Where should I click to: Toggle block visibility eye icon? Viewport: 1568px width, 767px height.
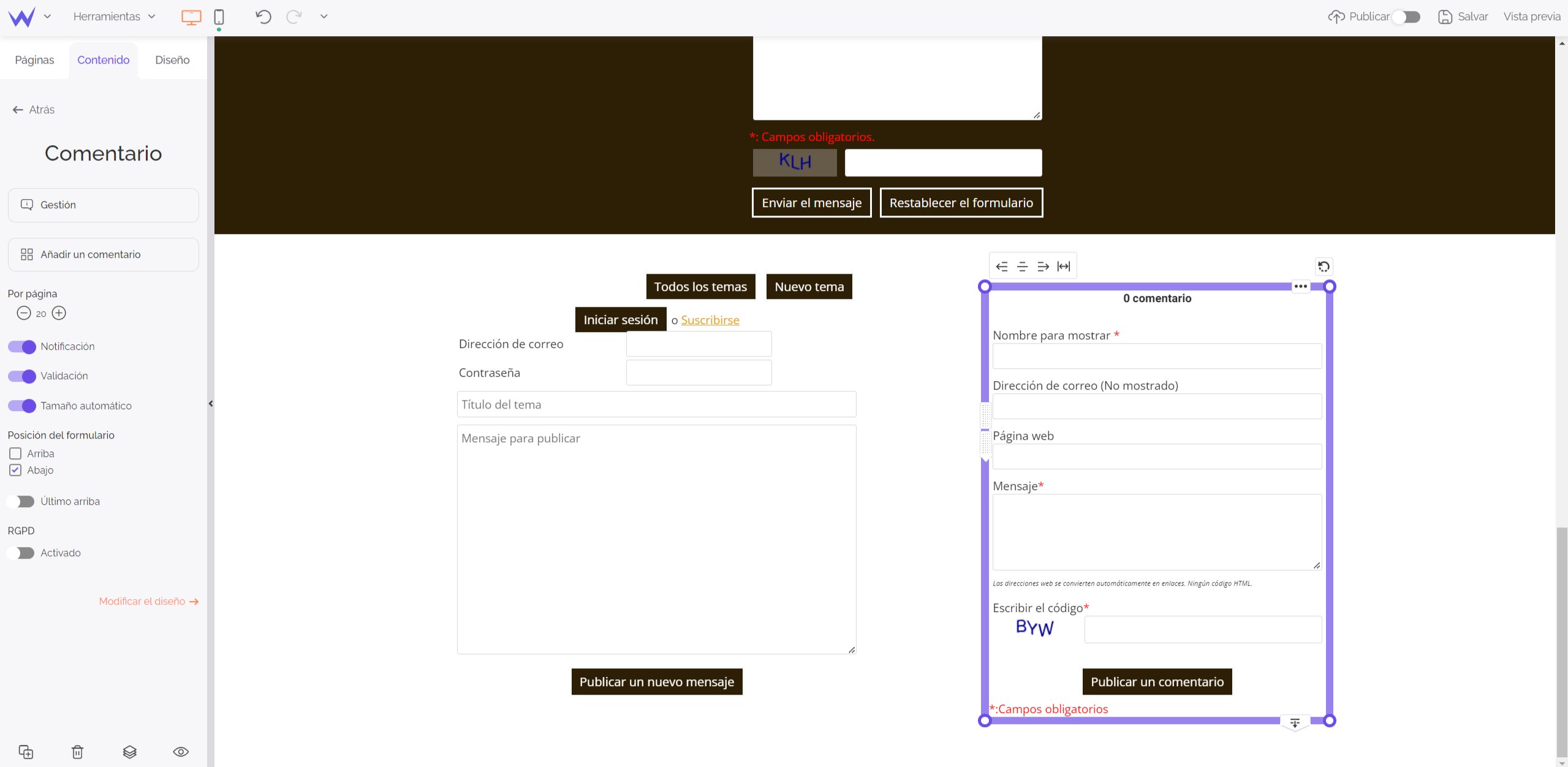click(181, 752)
